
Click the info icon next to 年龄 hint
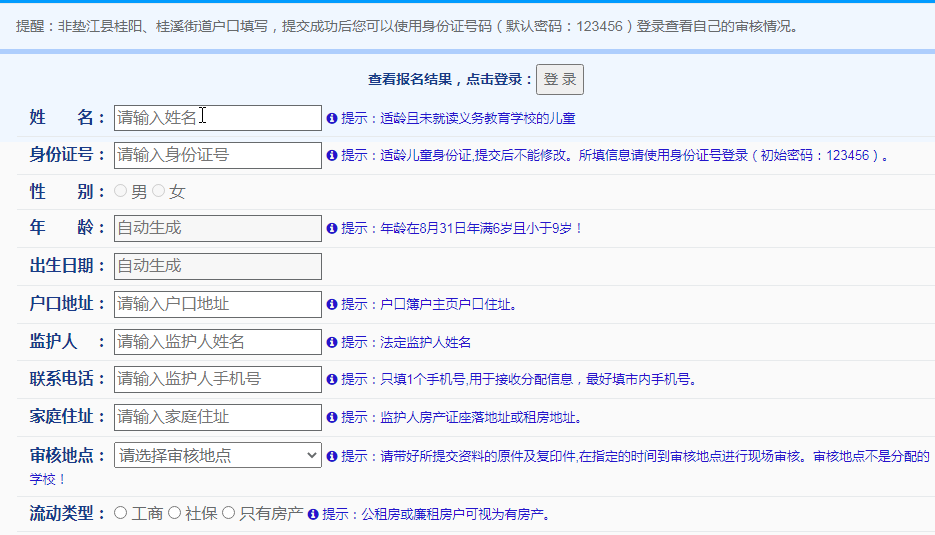tap(332, 229)
